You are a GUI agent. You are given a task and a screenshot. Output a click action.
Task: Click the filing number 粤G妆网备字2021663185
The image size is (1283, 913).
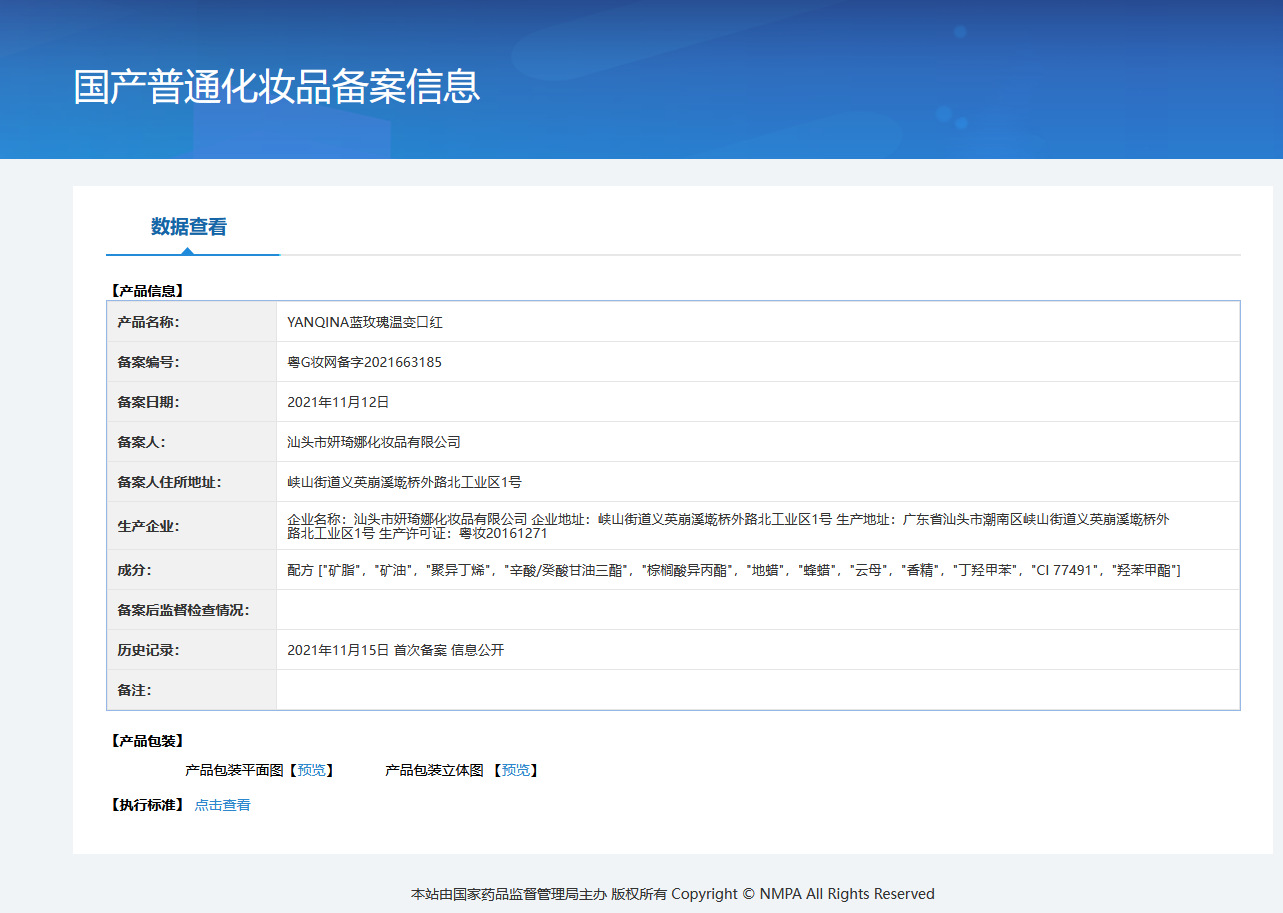coord(364,362)
